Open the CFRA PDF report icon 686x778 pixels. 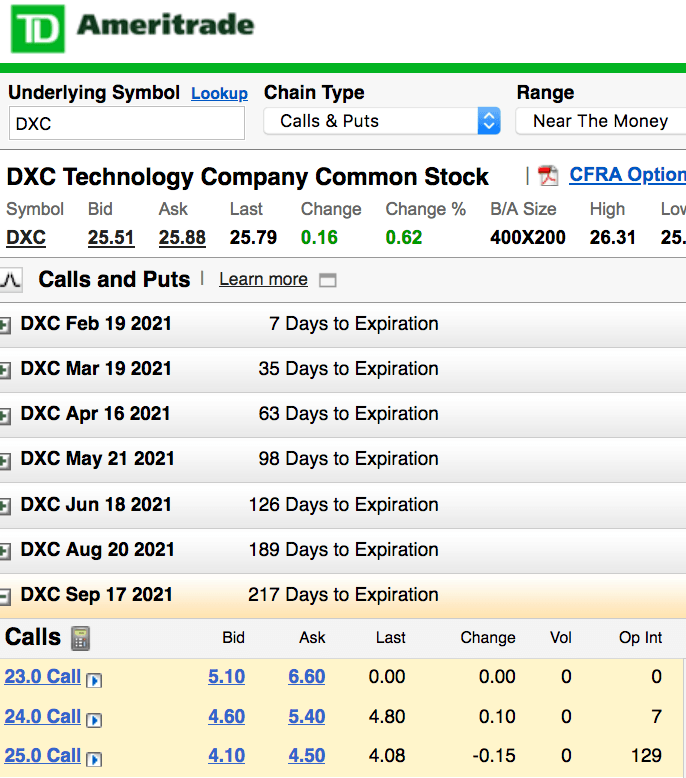tap(548, 176)
